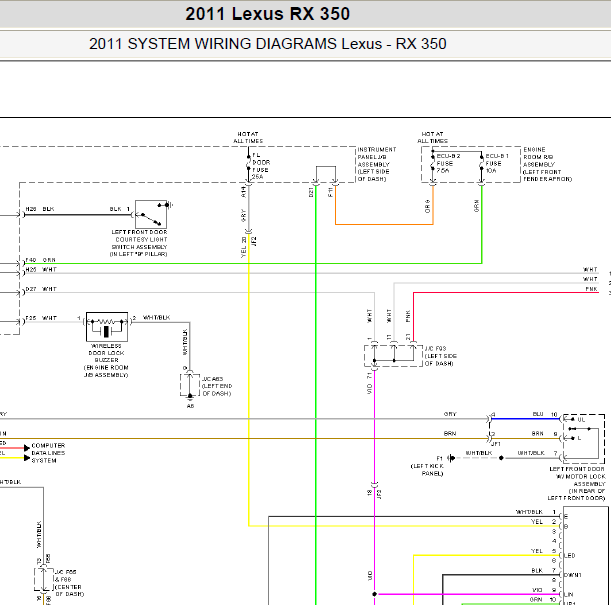611x605 pixels.
Task: Click the 'A5' ground point label
Action: pos(190,406)
